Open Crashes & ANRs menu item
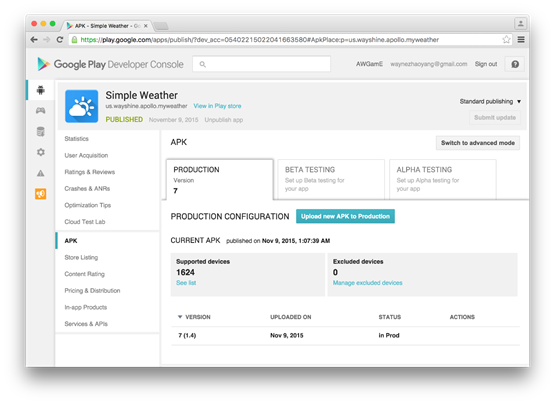Viewport: 555px width, 404px height. point(87,189)
